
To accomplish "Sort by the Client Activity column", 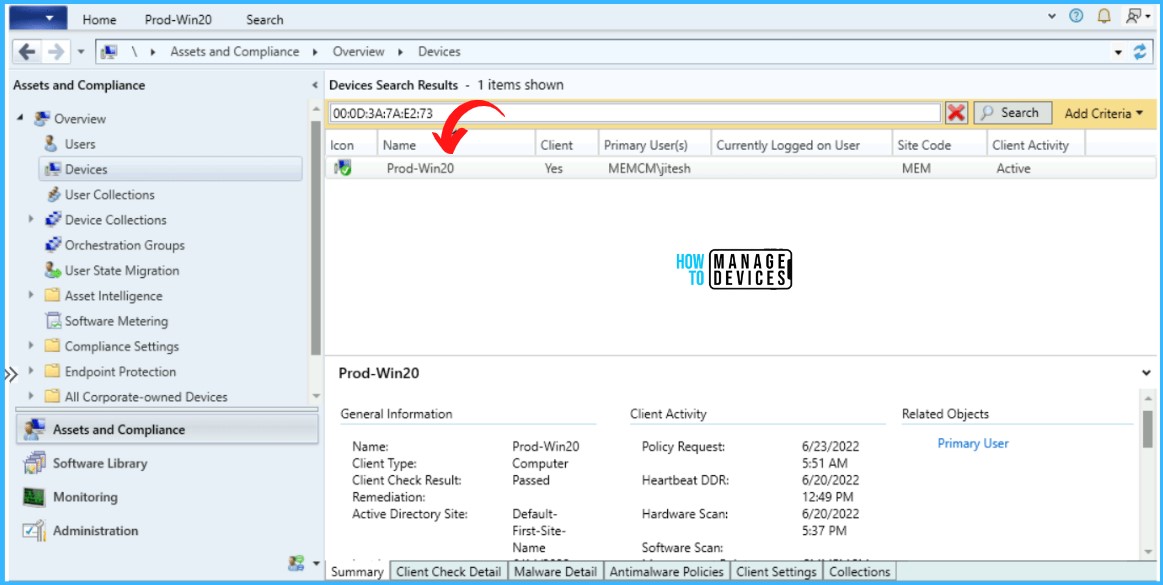I will [x=1036, y=145].
